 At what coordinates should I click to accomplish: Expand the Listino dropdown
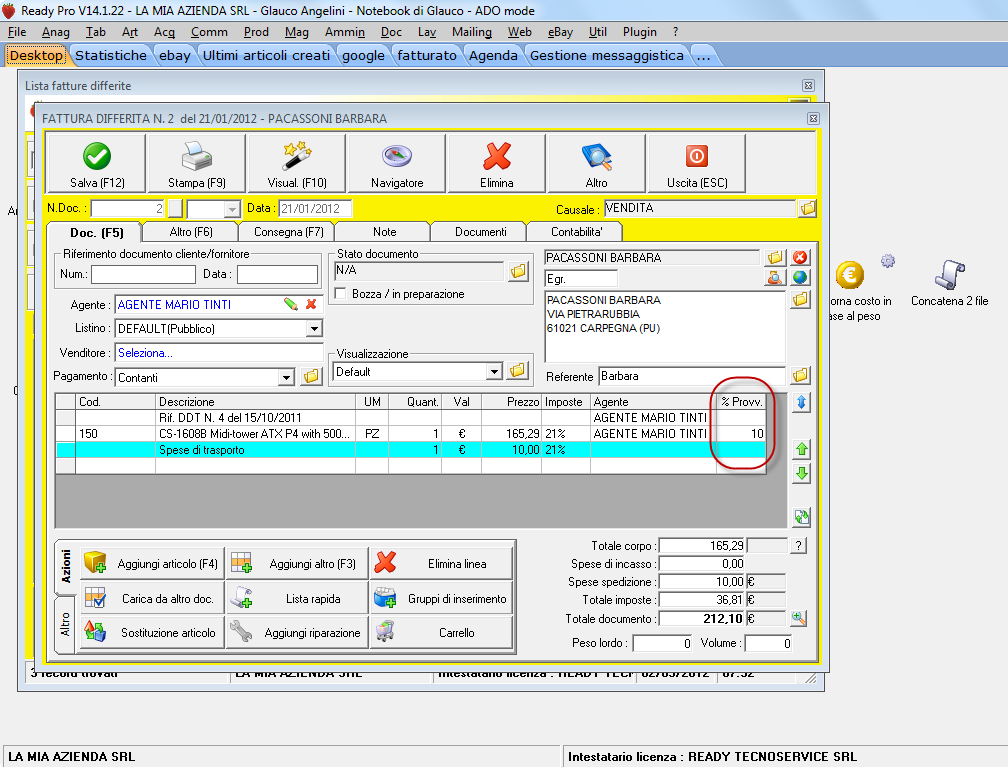pyautogui.click(x=314, y=329)
